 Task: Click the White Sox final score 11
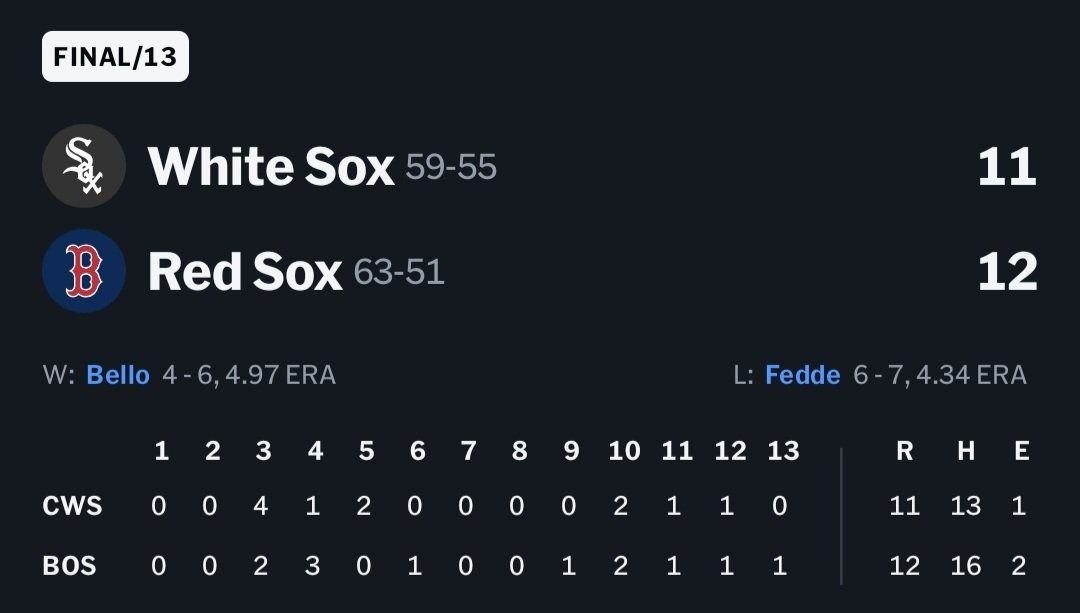coord(1007,167)
